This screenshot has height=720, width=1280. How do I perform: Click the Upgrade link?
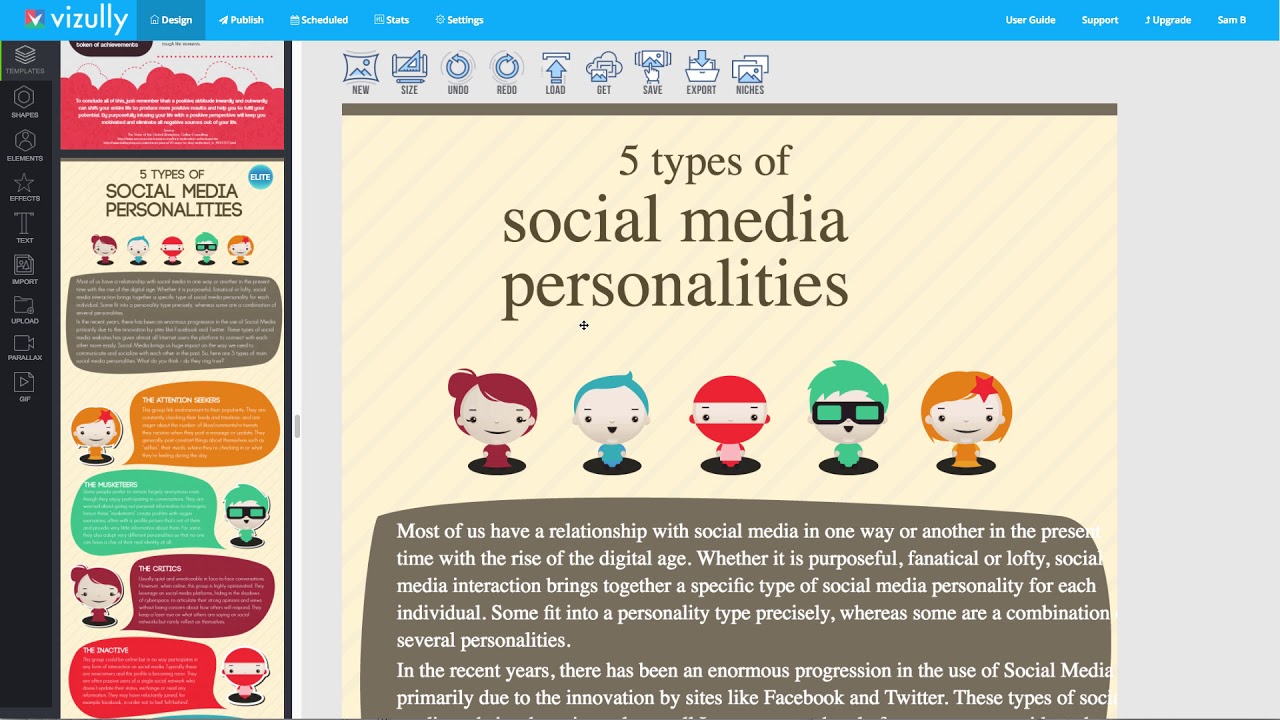[x=1168, y=20]
